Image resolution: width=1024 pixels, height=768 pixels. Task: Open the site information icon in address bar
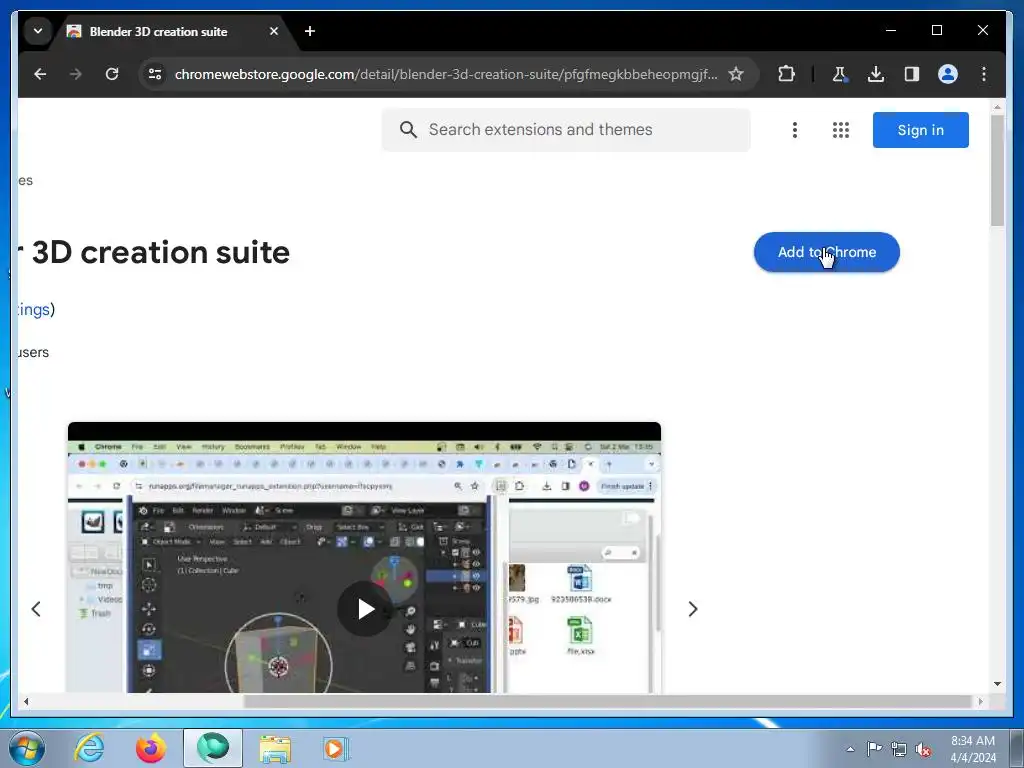click(155, 74)
